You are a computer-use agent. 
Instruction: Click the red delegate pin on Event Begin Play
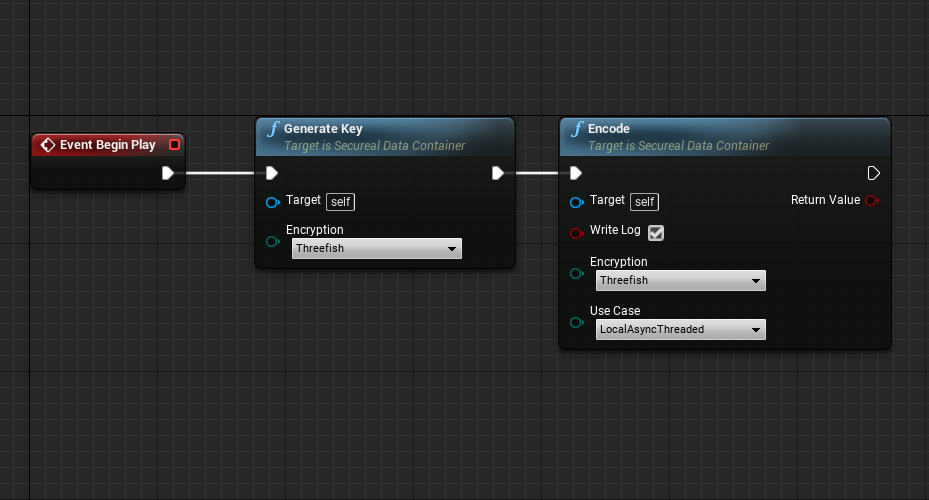pyautogui.click(x=174, y=145)
